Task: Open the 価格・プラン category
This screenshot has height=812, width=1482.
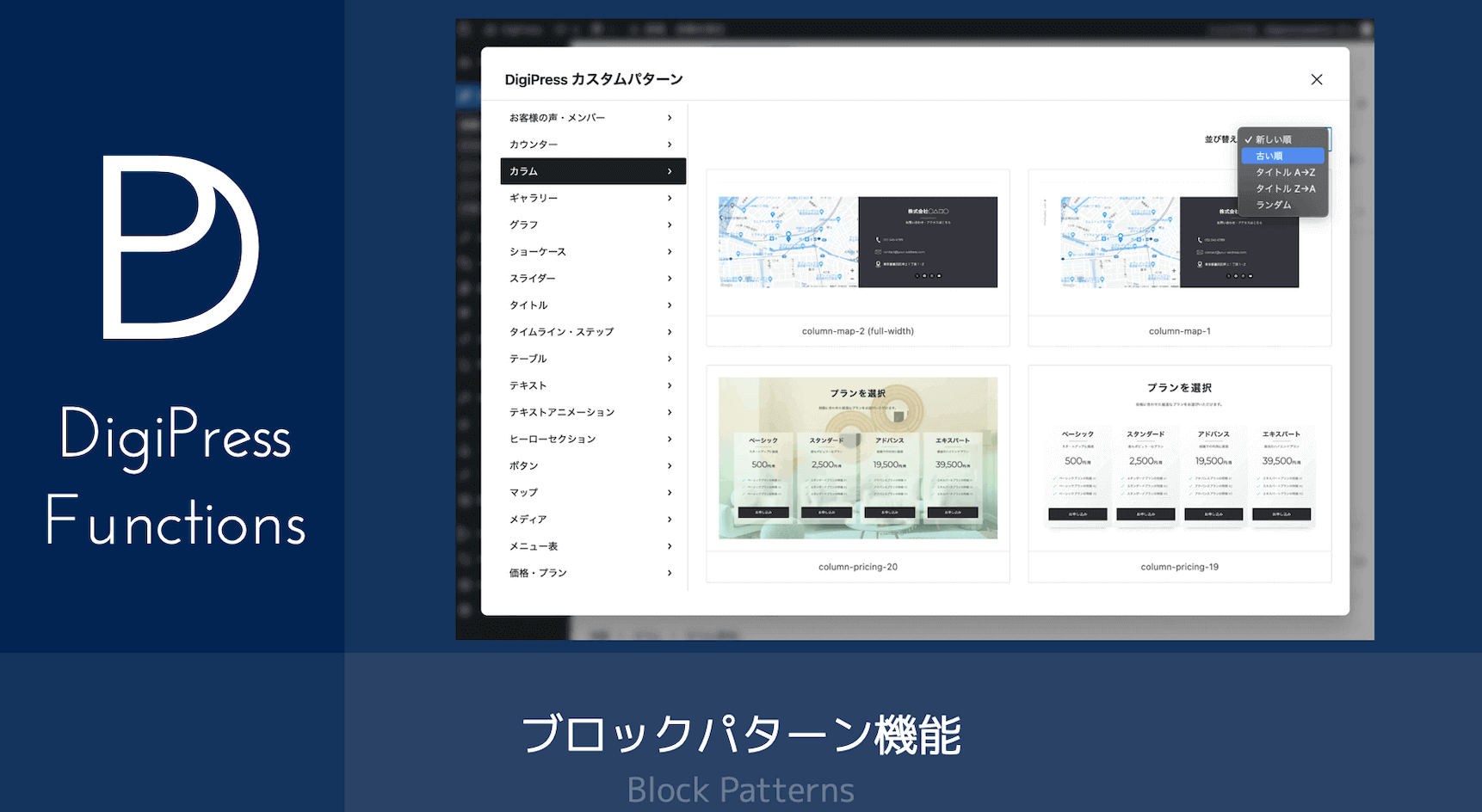Action: 593,573
